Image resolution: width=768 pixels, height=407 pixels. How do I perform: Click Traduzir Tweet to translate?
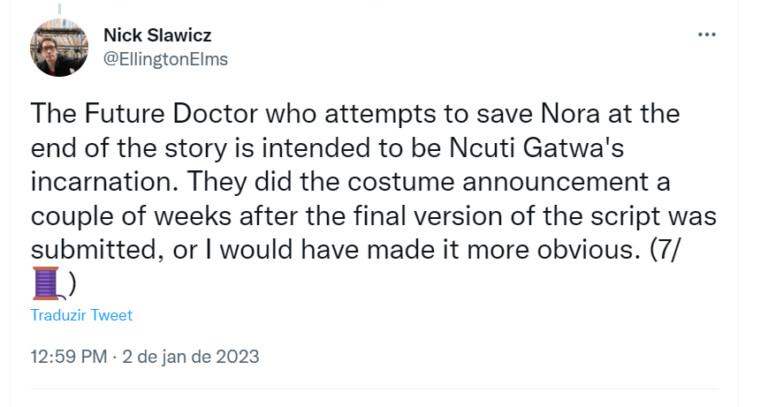coord(82,315)
